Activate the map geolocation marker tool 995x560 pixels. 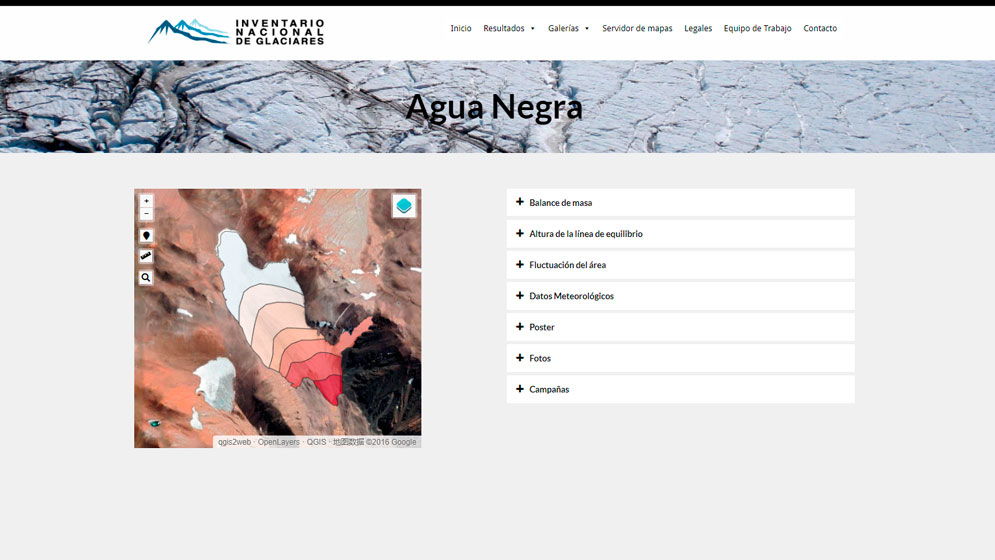point(147,236)
